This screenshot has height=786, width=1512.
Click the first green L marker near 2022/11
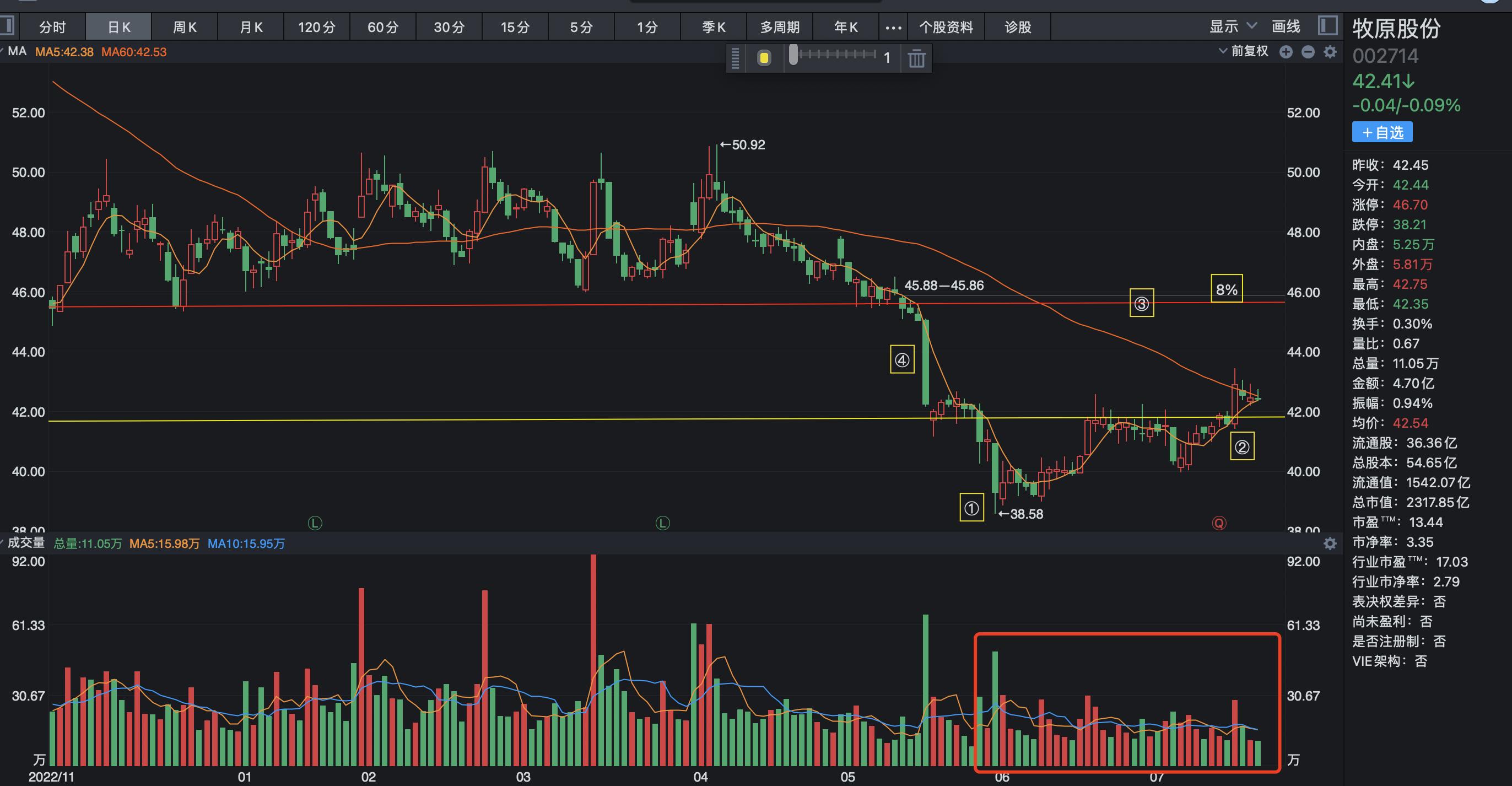pos(315,523)
